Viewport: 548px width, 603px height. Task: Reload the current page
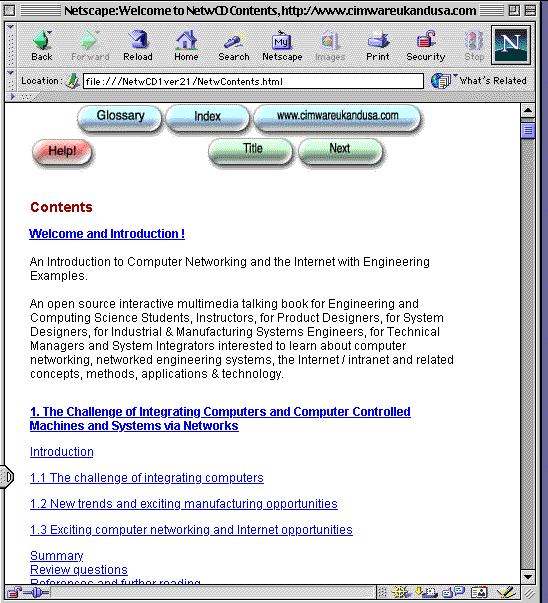click(138, 45)
